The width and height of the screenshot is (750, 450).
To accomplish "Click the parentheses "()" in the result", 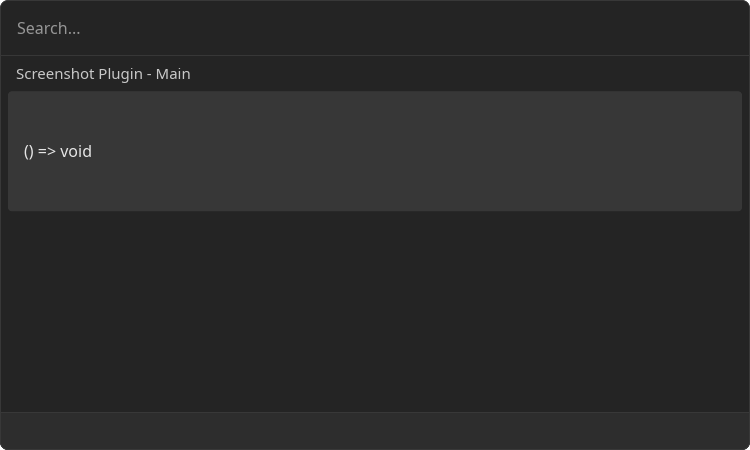I will coord(29,152).
